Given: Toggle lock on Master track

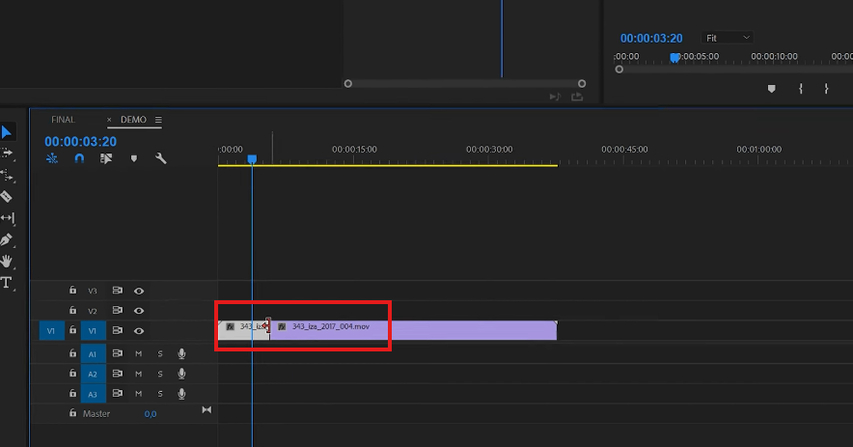Looking at the screenshot, I should tap(72, 413).
